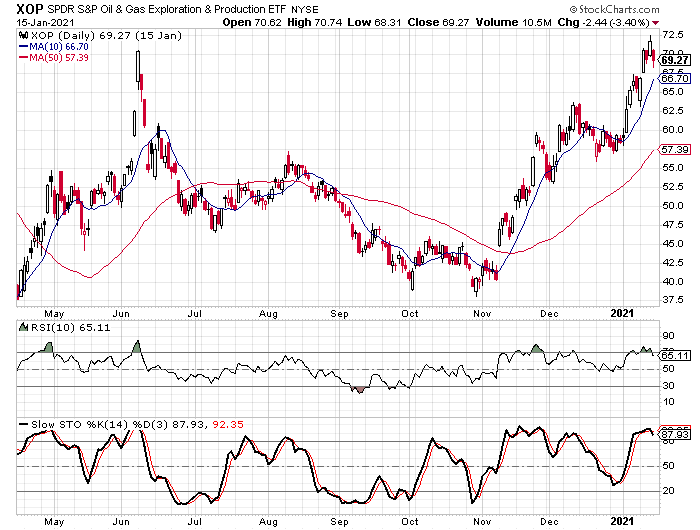This screenshot has height=530, width=700.
Task: Click the Volume 10.5M value
Action: click(x=513, y=22)
